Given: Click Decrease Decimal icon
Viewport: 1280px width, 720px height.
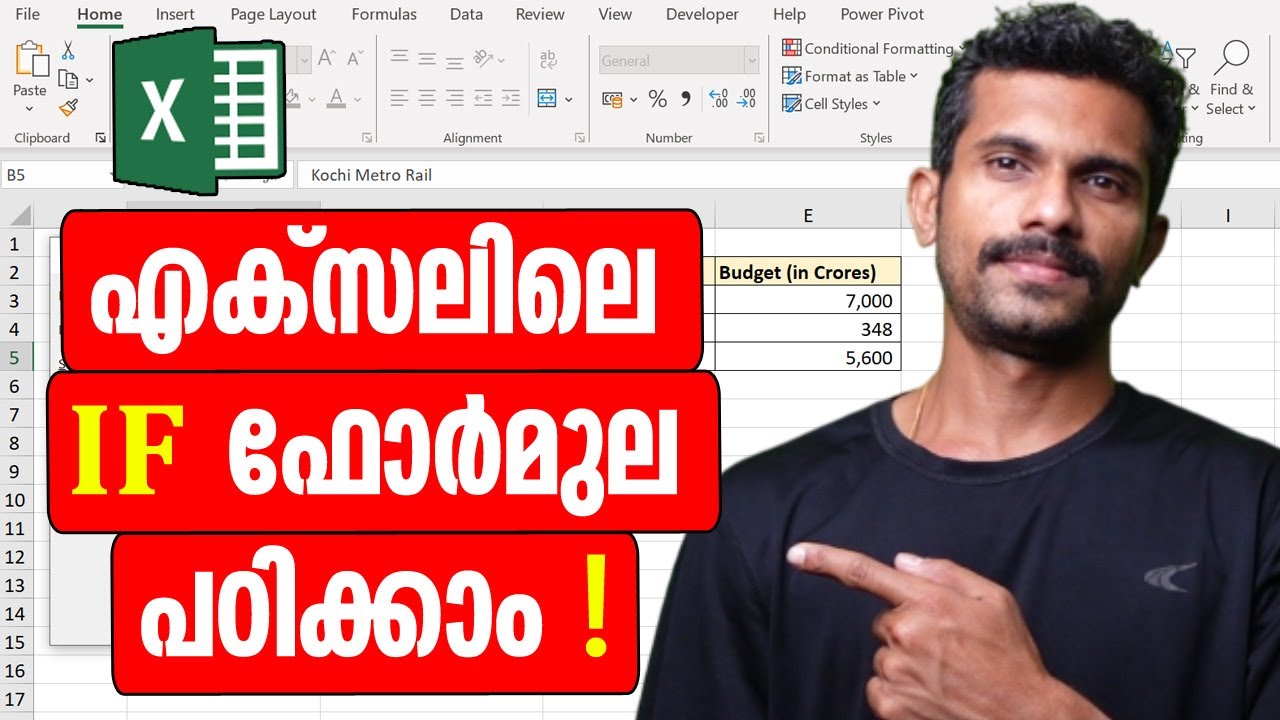Looking at the screenshot, I should click(746, 99).
